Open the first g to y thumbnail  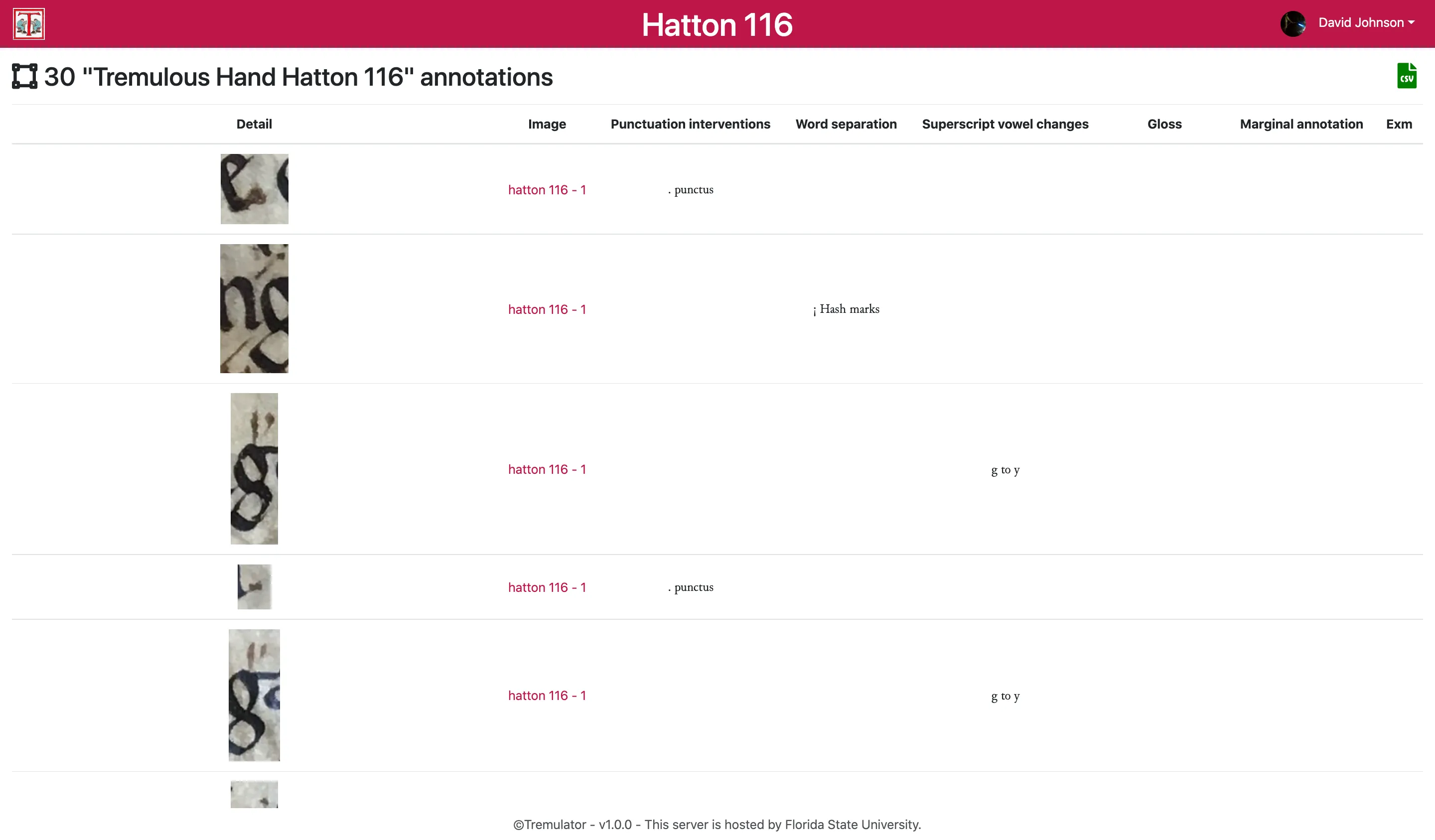click(x=254, y=469)
